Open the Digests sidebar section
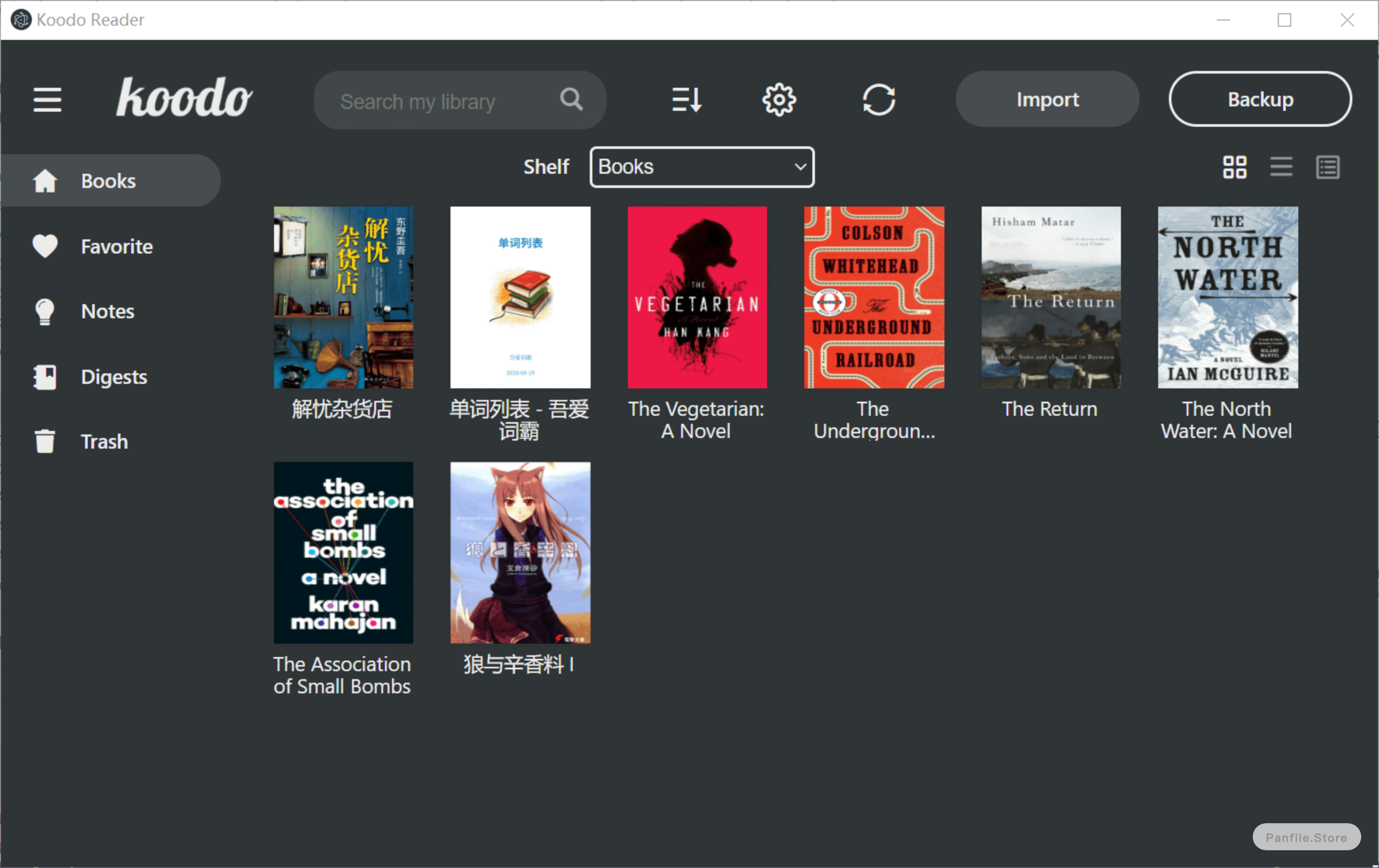 click(110, 377)
